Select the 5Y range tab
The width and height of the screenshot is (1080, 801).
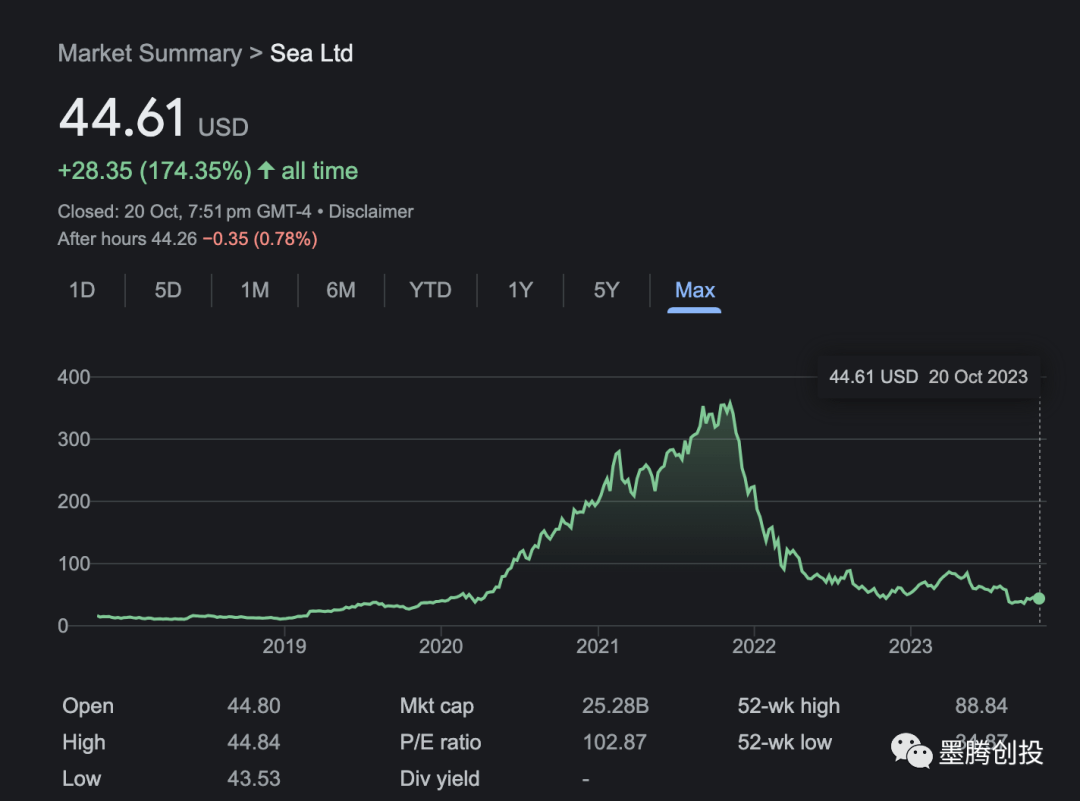pos(606,290)
